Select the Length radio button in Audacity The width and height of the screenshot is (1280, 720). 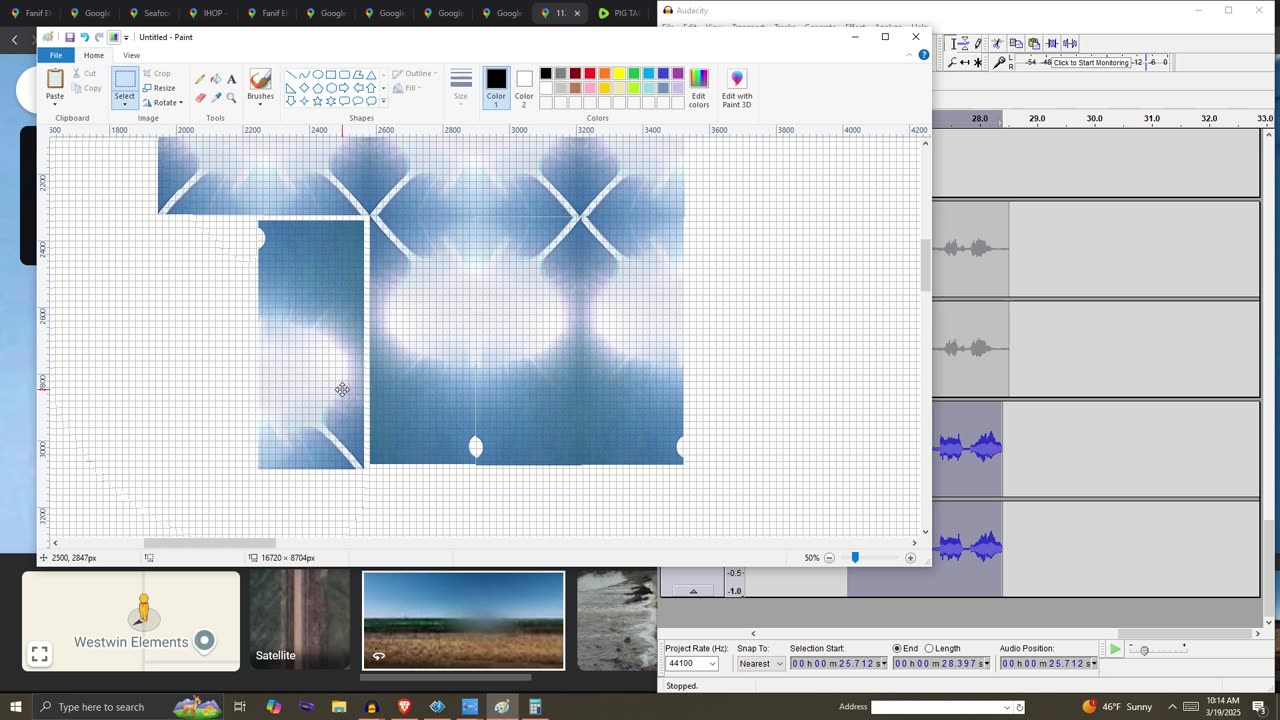coord(929,649)
